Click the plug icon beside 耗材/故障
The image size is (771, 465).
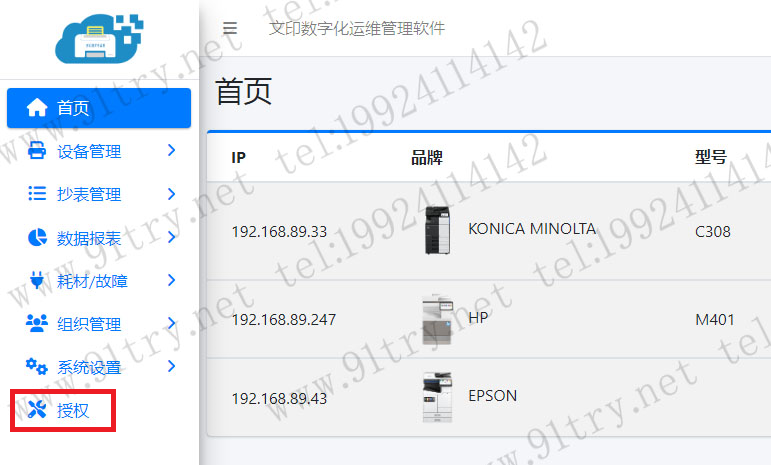(37, 280)
